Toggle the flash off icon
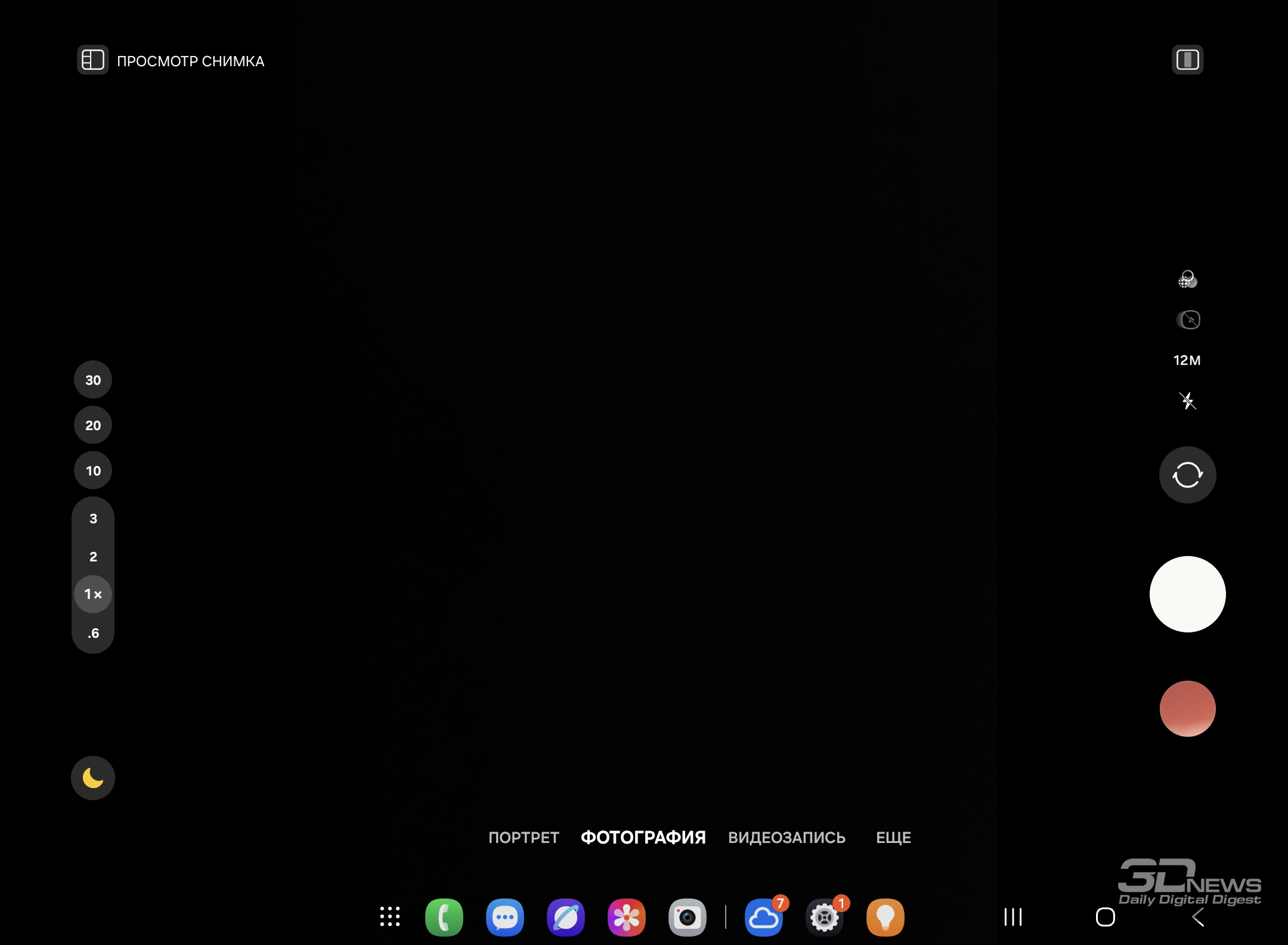1288x945 pixels. 1187,400
